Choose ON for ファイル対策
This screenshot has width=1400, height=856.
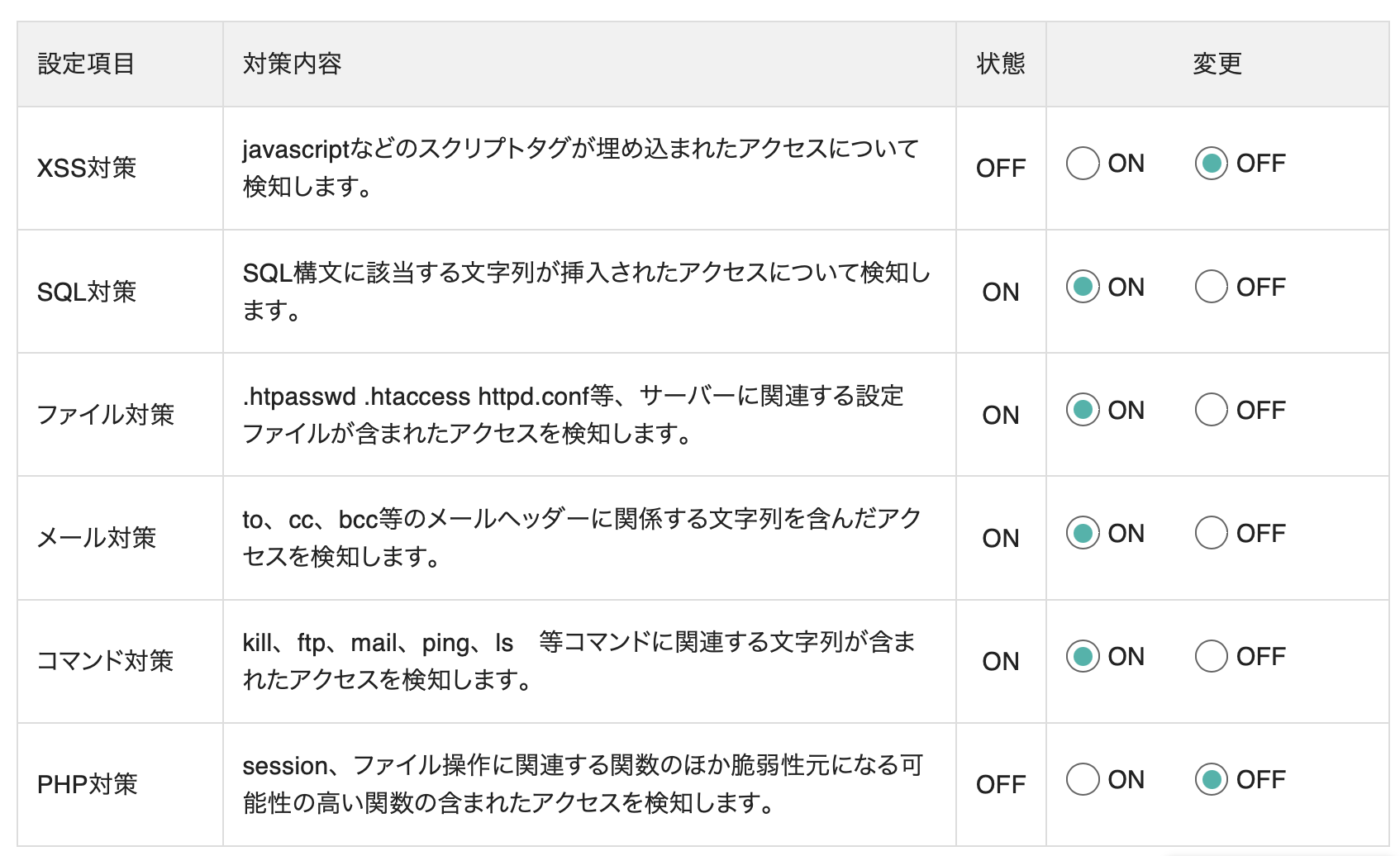coord(1083,410)
